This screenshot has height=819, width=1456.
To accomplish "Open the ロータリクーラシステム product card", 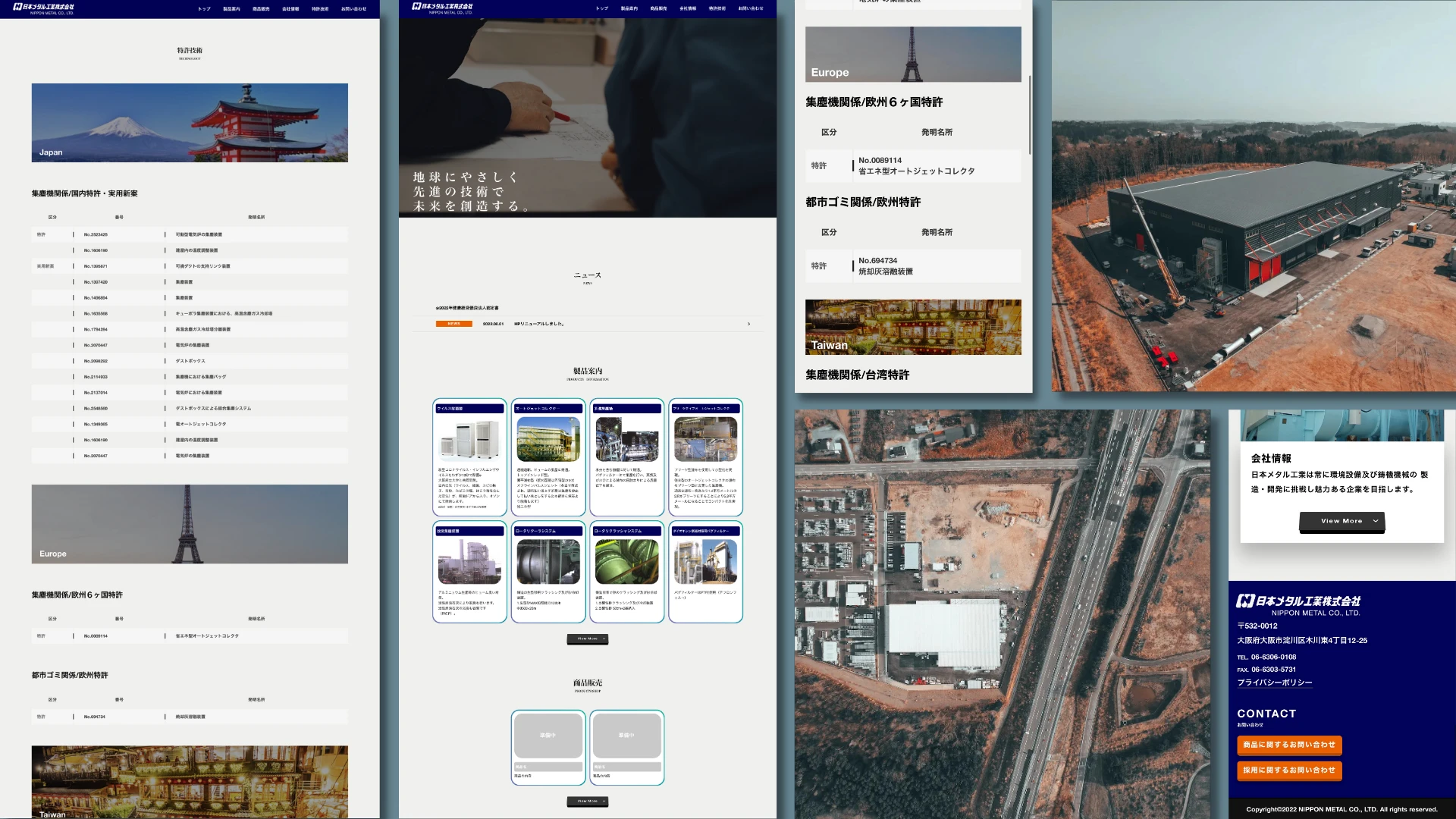I will (548, 572).
